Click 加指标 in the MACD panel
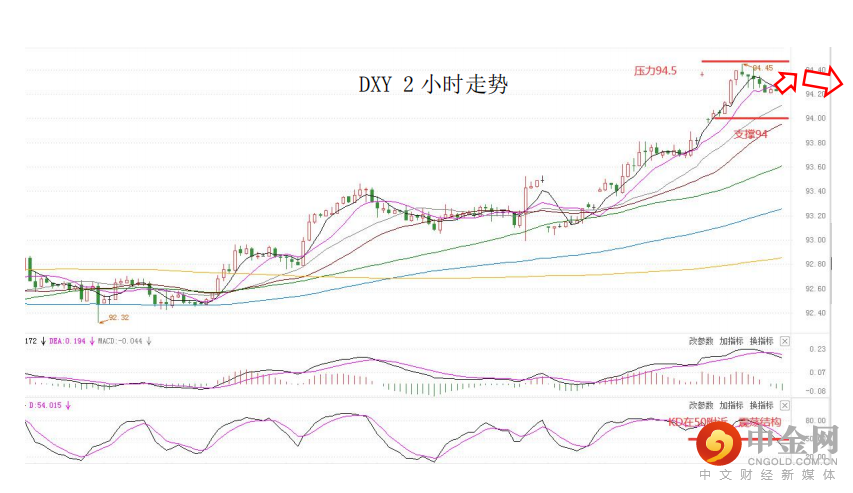This screenshot has height=493, width=853. 731,341
